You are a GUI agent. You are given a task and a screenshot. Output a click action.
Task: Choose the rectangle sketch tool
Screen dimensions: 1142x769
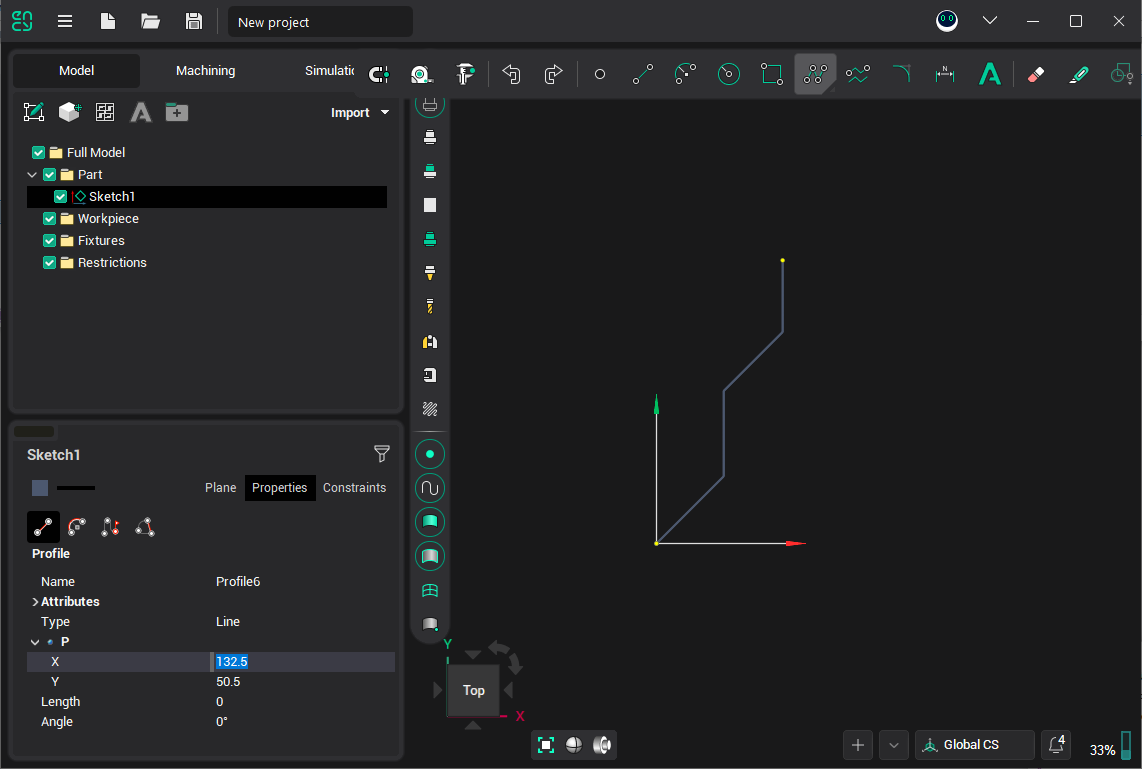(x=771, y=74)
